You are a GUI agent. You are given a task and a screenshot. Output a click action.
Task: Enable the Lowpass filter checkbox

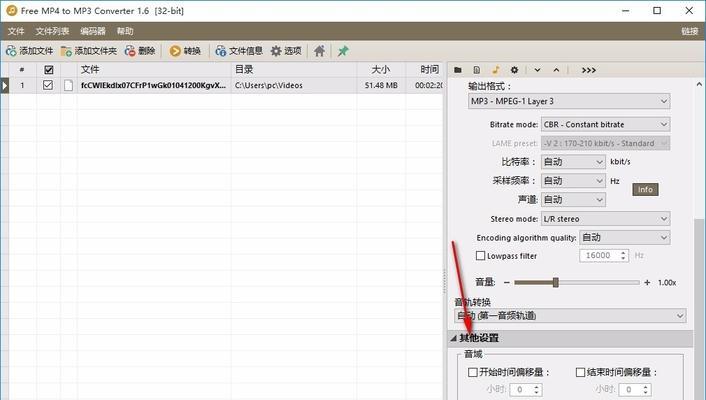point(480,256)
